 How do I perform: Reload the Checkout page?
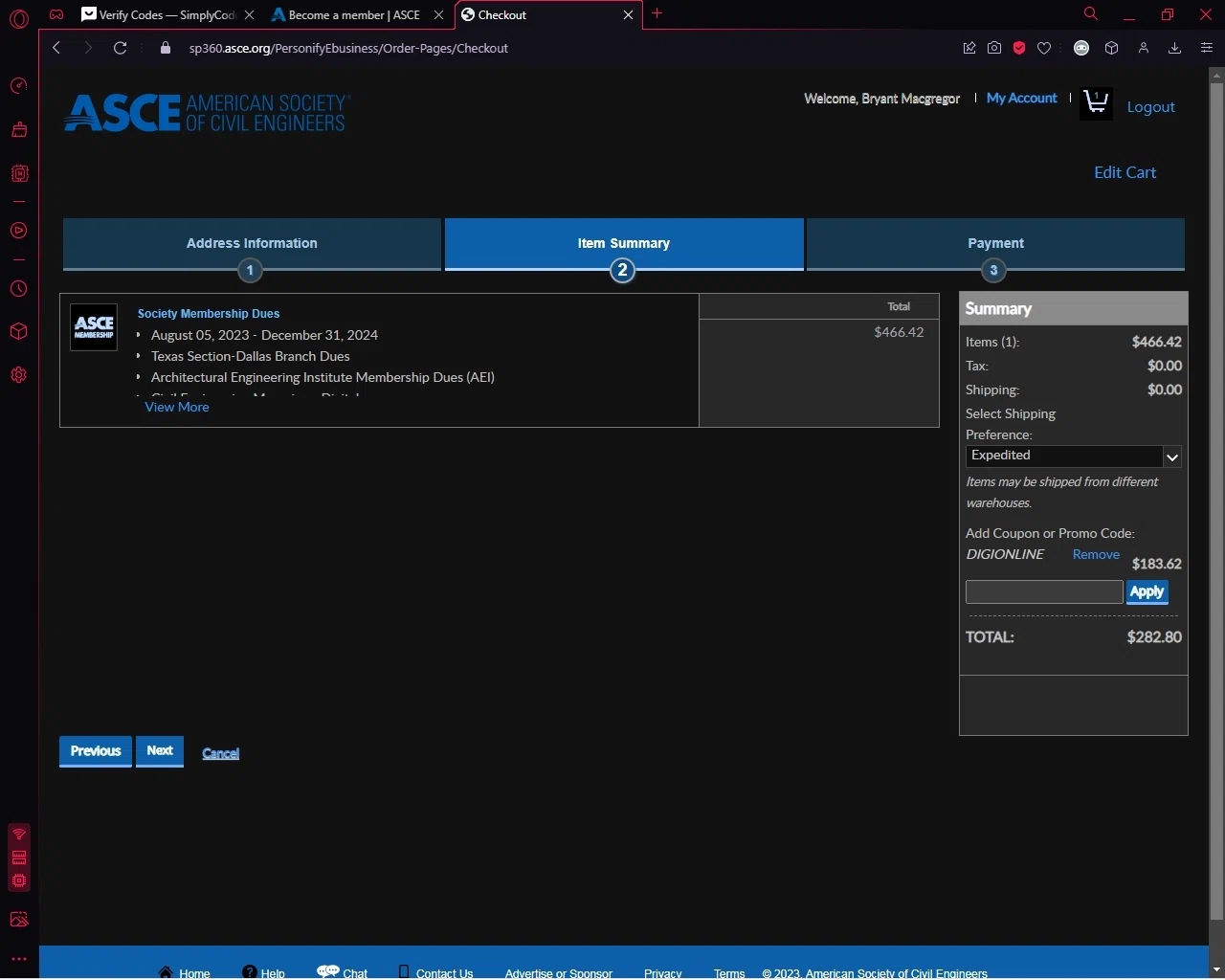point(121,48)
